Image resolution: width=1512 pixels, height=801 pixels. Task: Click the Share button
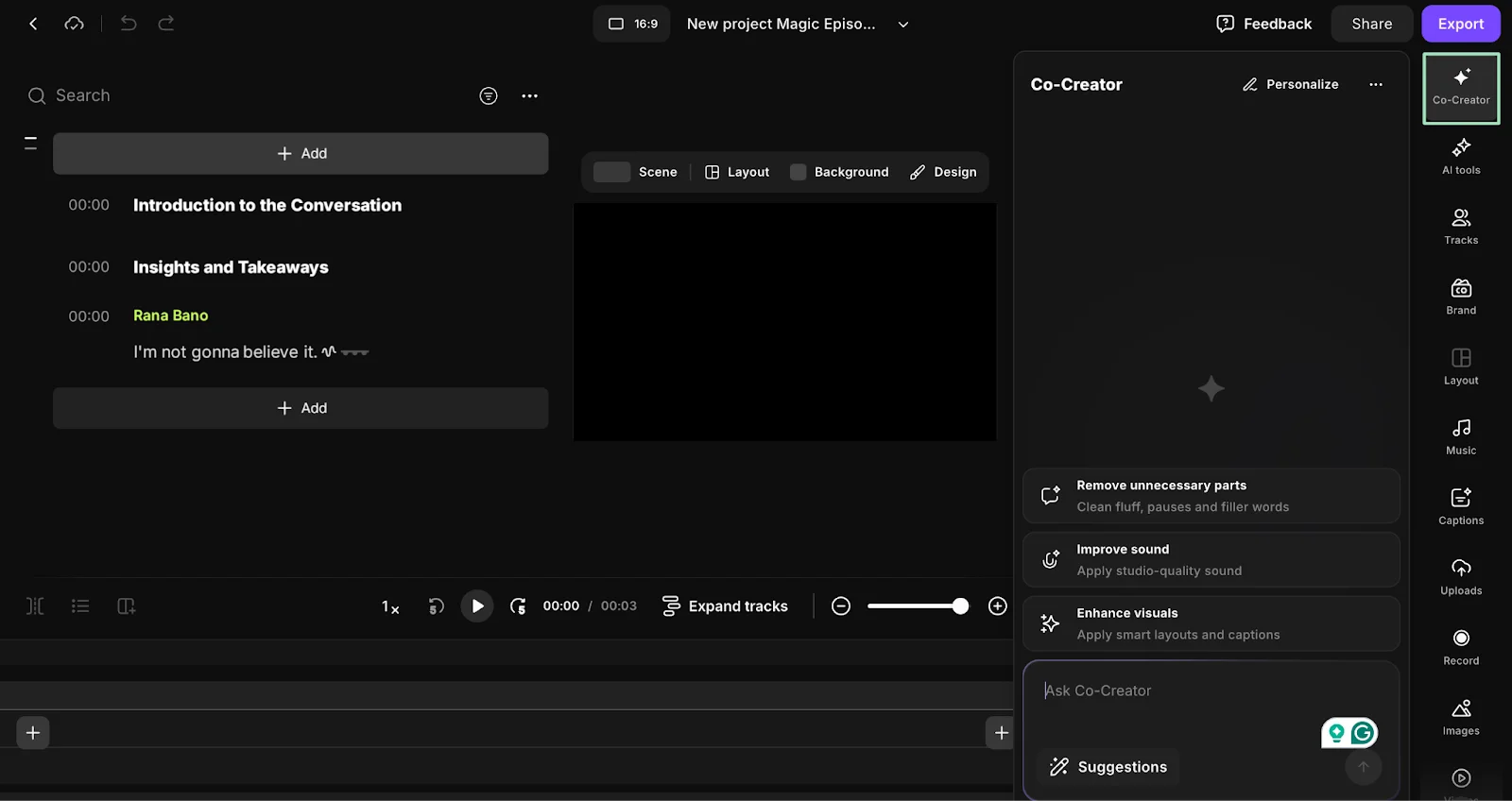coord(1371,24)
